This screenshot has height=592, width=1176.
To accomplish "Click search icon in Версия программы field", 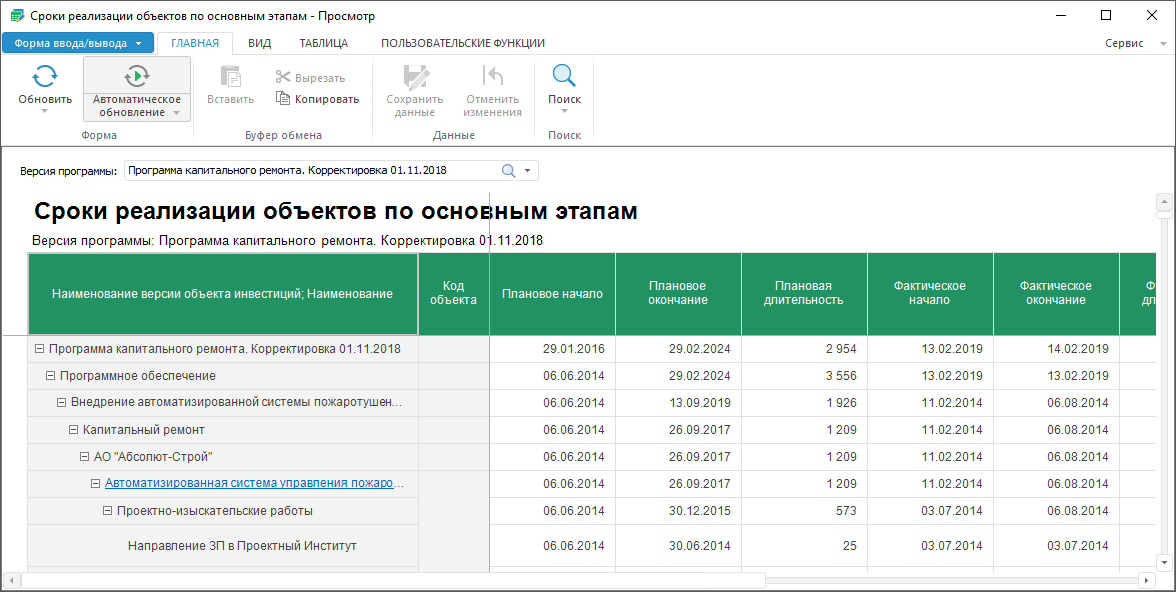I will (508, 171).
